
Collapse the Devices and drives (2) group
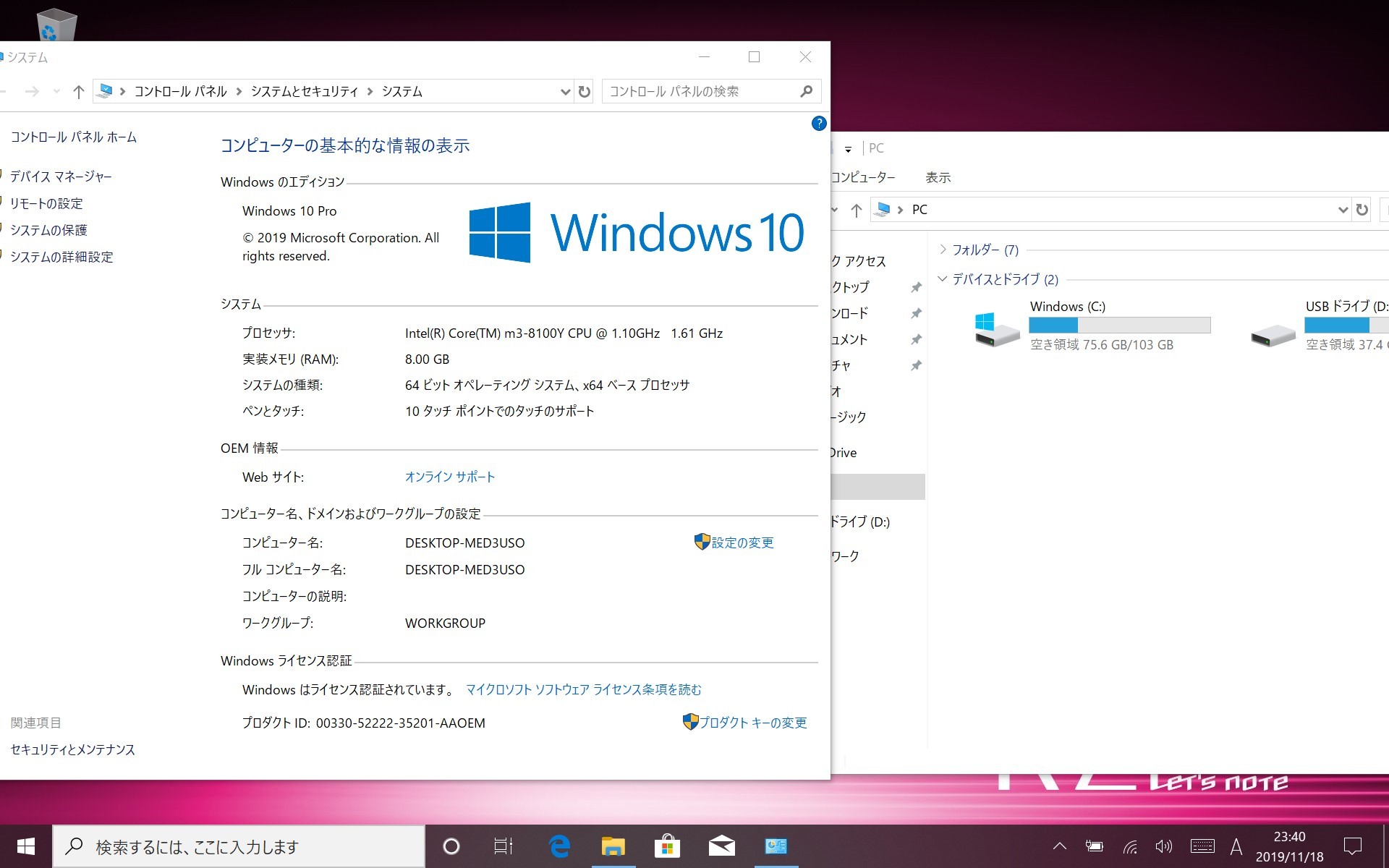click(943, 279)
